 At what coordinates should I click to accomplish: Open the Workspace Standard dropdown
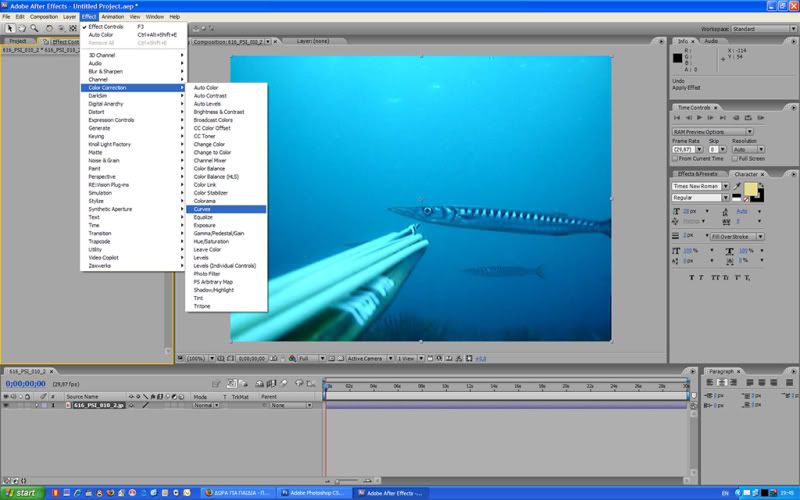764,29
